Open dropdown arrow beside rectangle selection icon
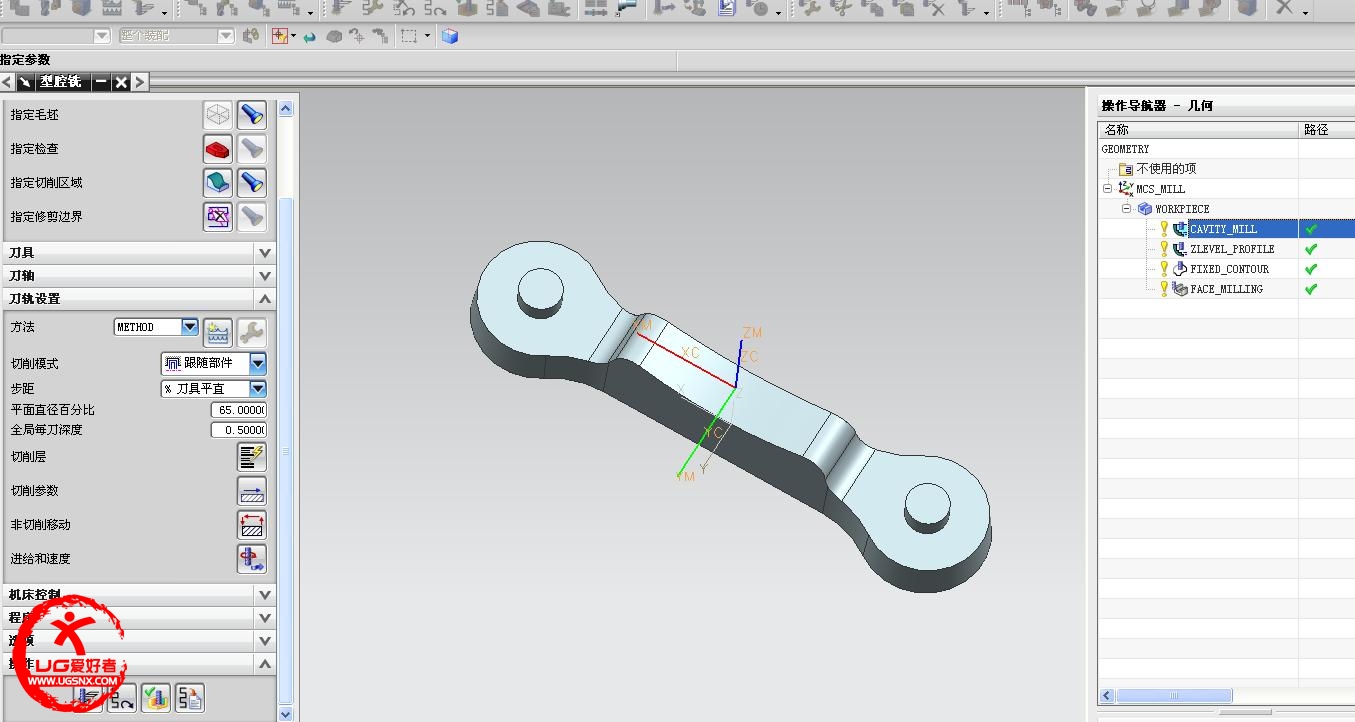 (427, 36)
